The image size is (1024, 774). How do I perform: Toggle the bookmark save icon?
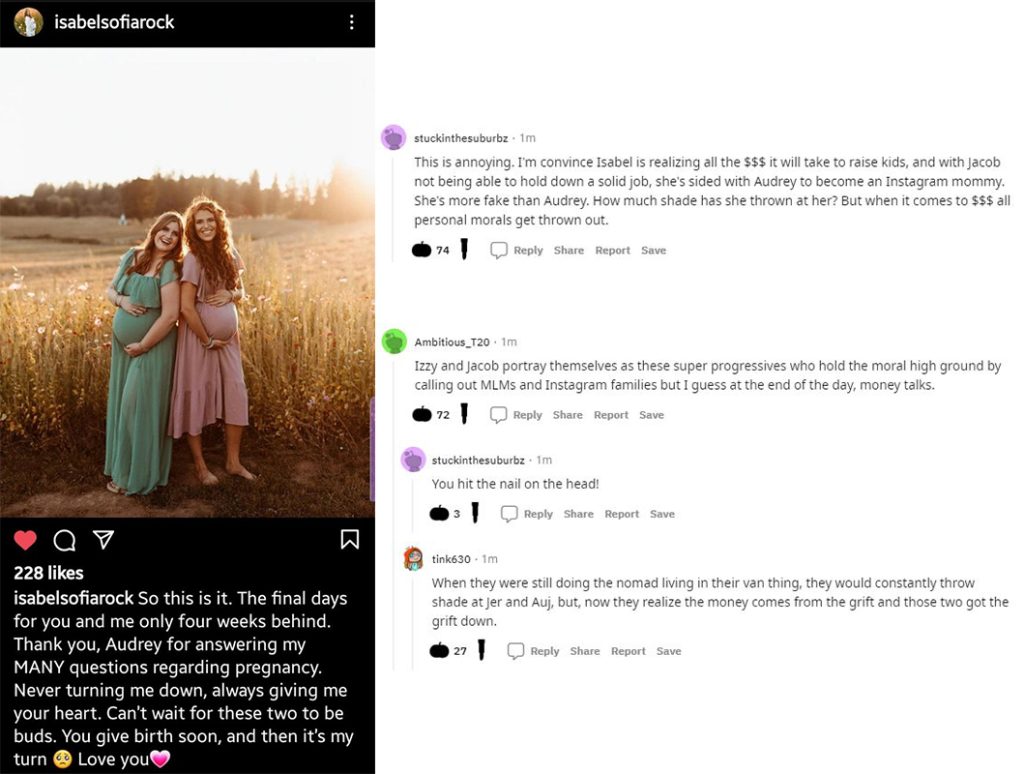(350, 540)
